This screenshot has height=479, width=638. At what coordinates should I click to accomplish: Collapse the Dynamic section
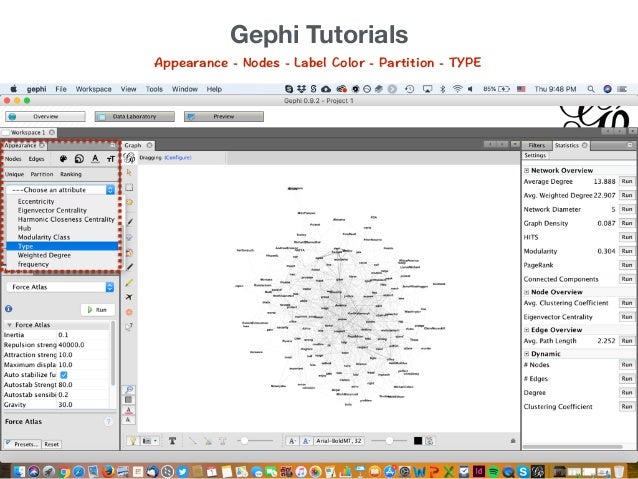pyautogui.click(x=527, y=354)
